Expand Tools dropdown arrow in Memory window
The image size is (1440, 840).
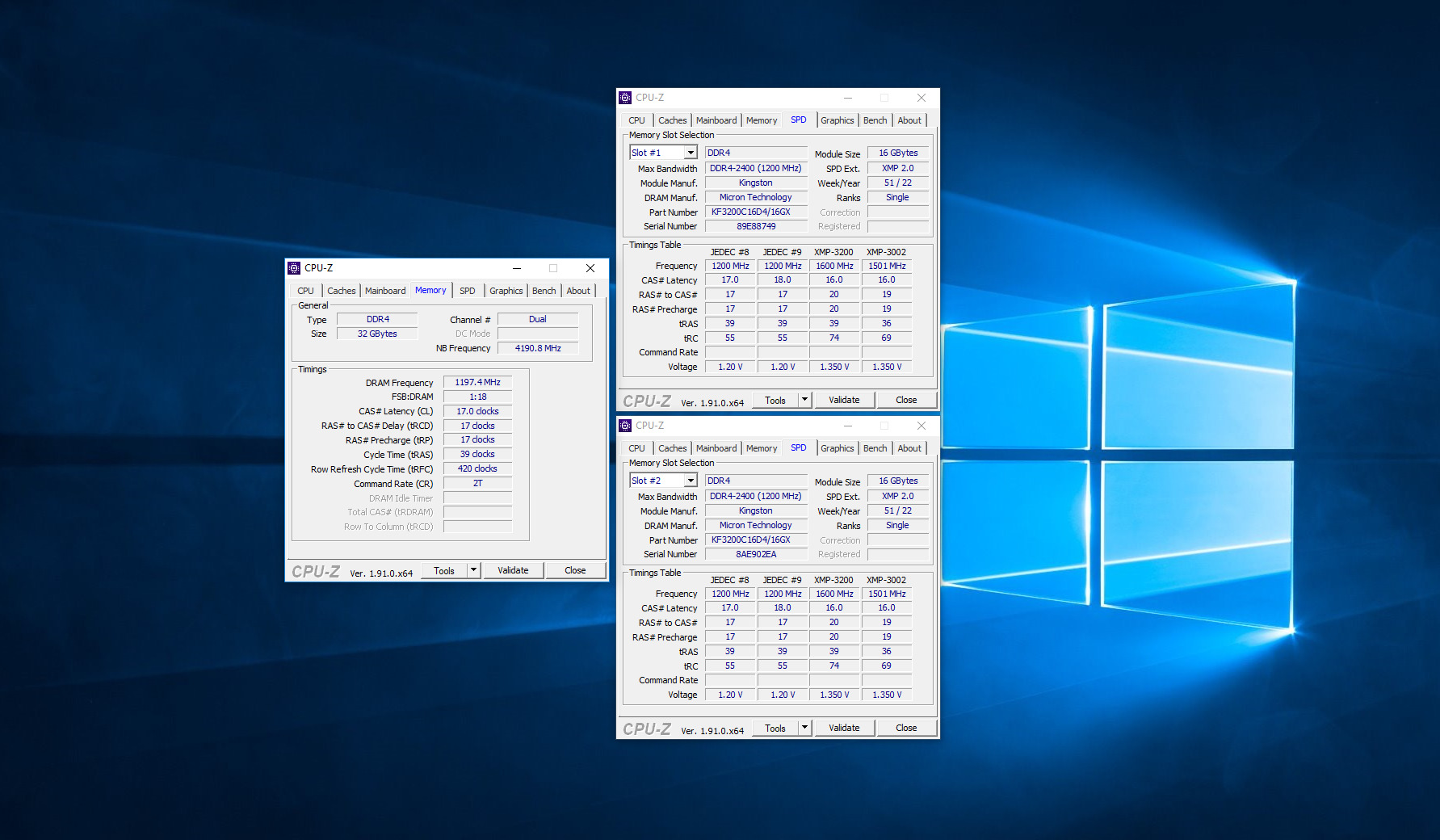click(x=474, y=570)
